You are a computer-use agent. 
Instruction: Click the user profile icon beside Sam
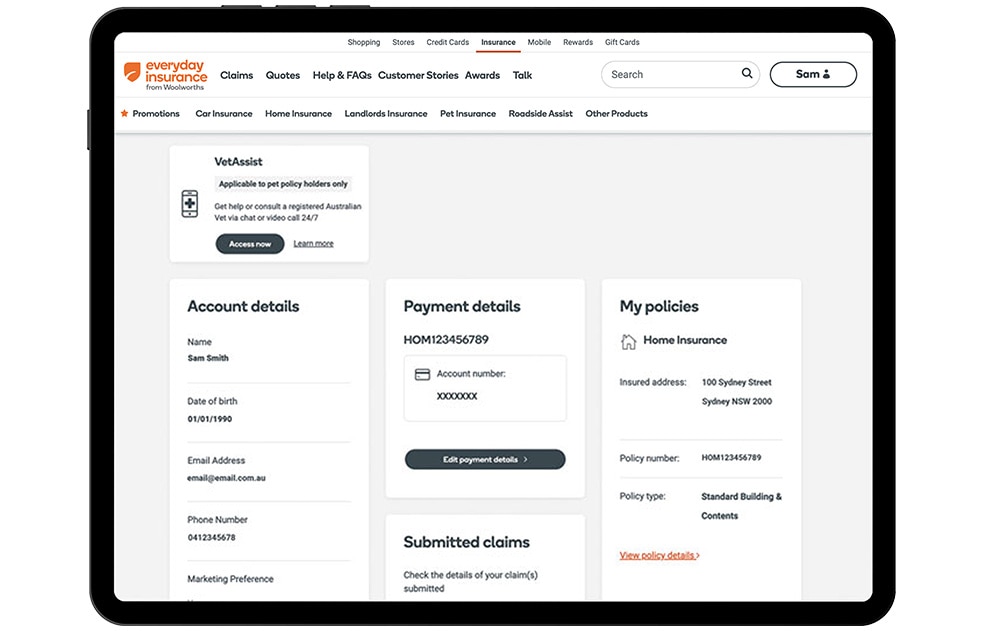point(827,74)
